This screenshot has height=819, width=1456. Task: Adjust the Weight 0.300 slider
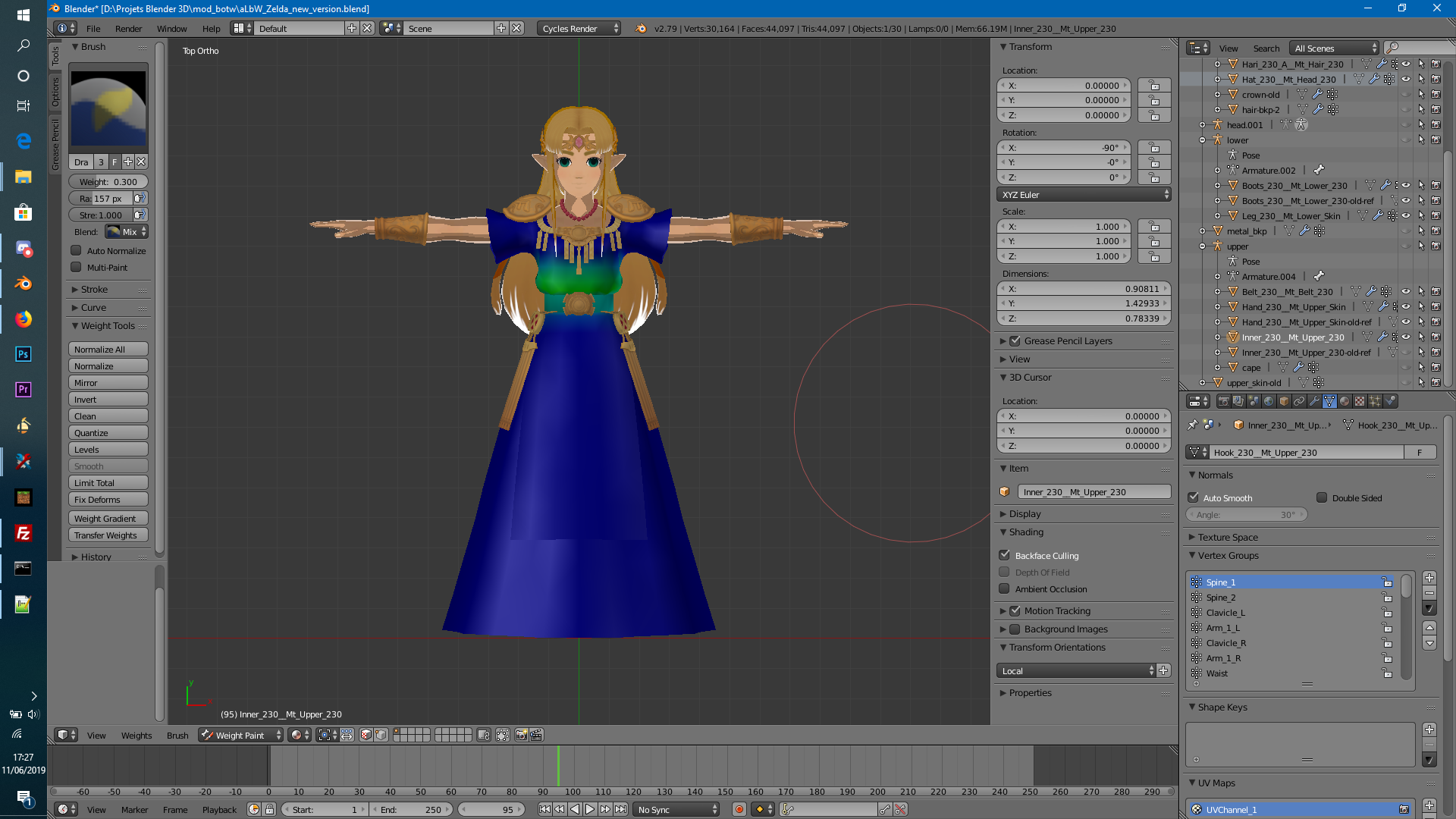pyautogui.click(x=108, y=181)
